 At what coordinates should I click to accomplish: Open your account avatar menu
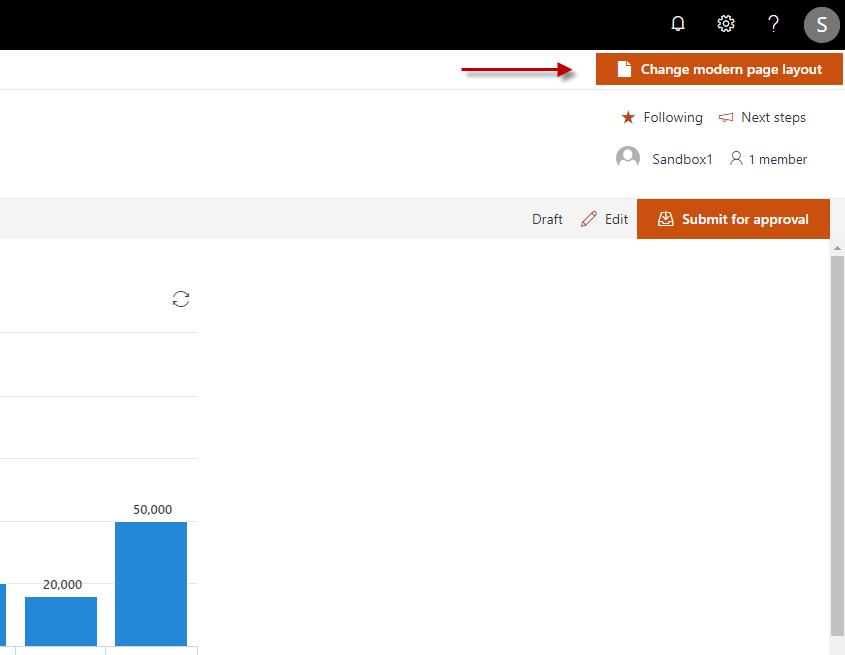[x=821, y=24]
